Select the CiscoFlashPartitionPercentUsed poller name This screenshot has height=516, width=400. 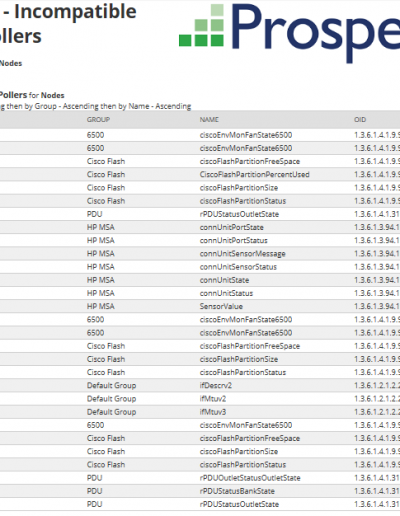click(254, 174)
